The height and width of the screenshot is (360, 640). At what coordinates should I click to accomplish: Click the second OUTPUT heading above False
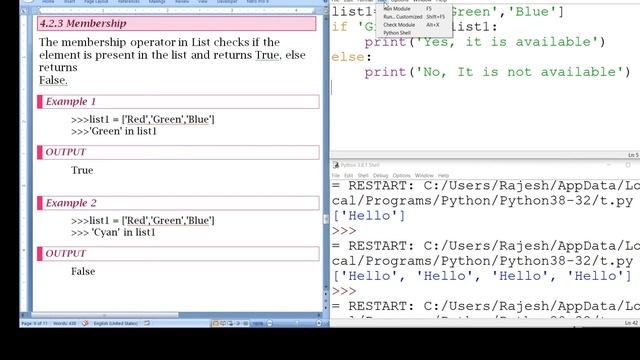click(x=65, y=253)
